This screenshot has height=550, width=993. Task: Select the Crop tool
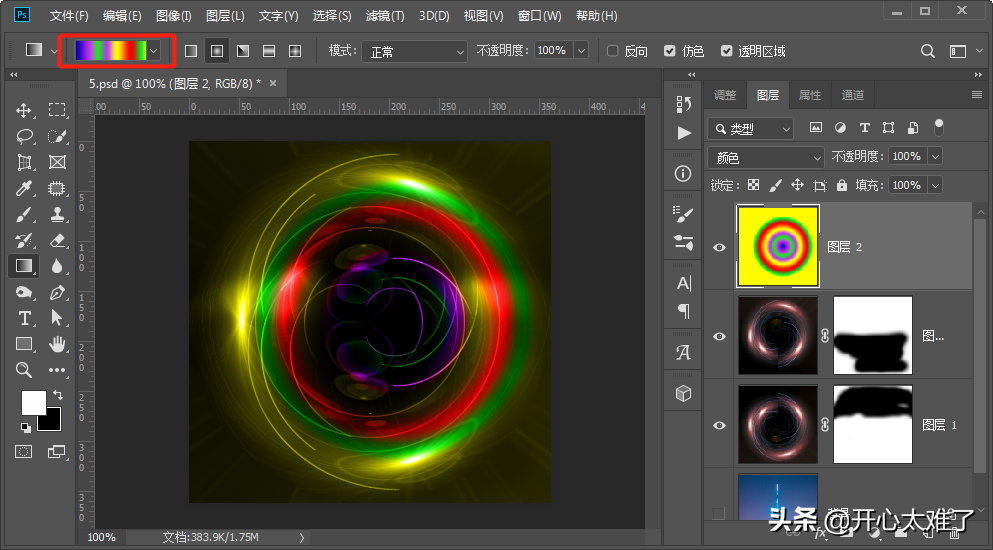tap(24, 162)
